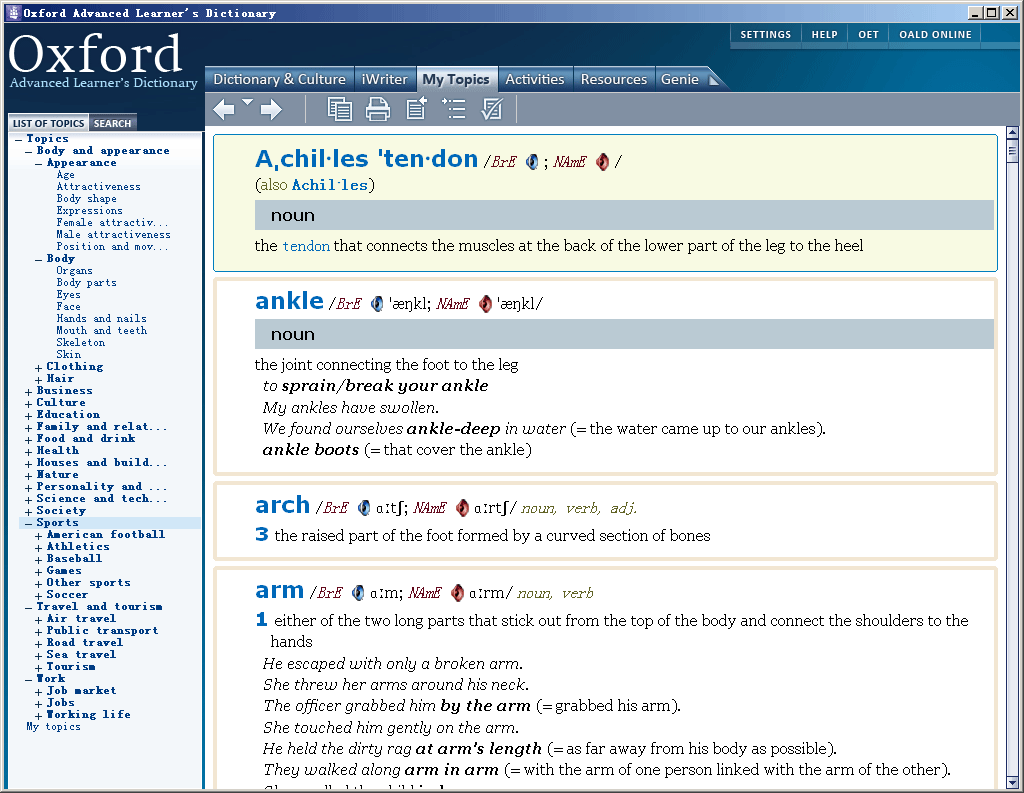1024x793 pixels.
Task: Select Hands and nails topic
Action: (x=101, y=319)
